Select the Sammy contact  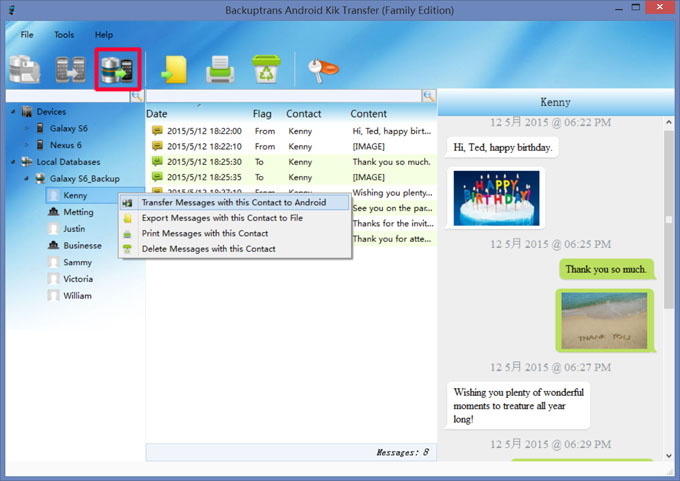click(78, 262)
